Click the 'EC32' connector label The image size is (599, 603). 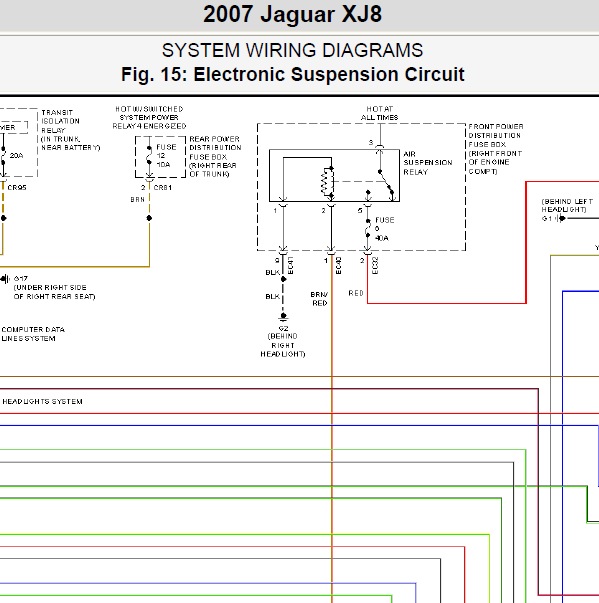click(x=376, y=265)
